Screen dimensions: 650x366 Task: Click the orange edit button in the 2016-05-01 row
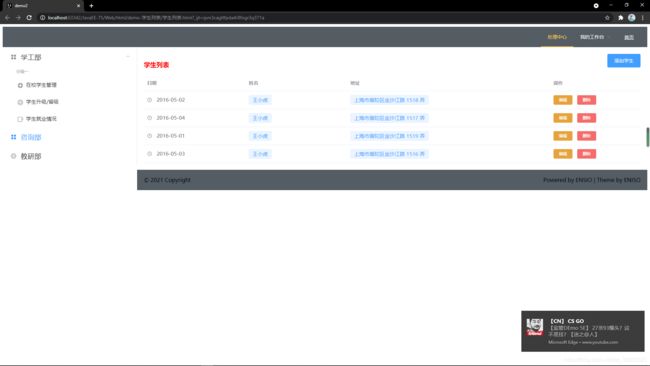pos(563,136)
